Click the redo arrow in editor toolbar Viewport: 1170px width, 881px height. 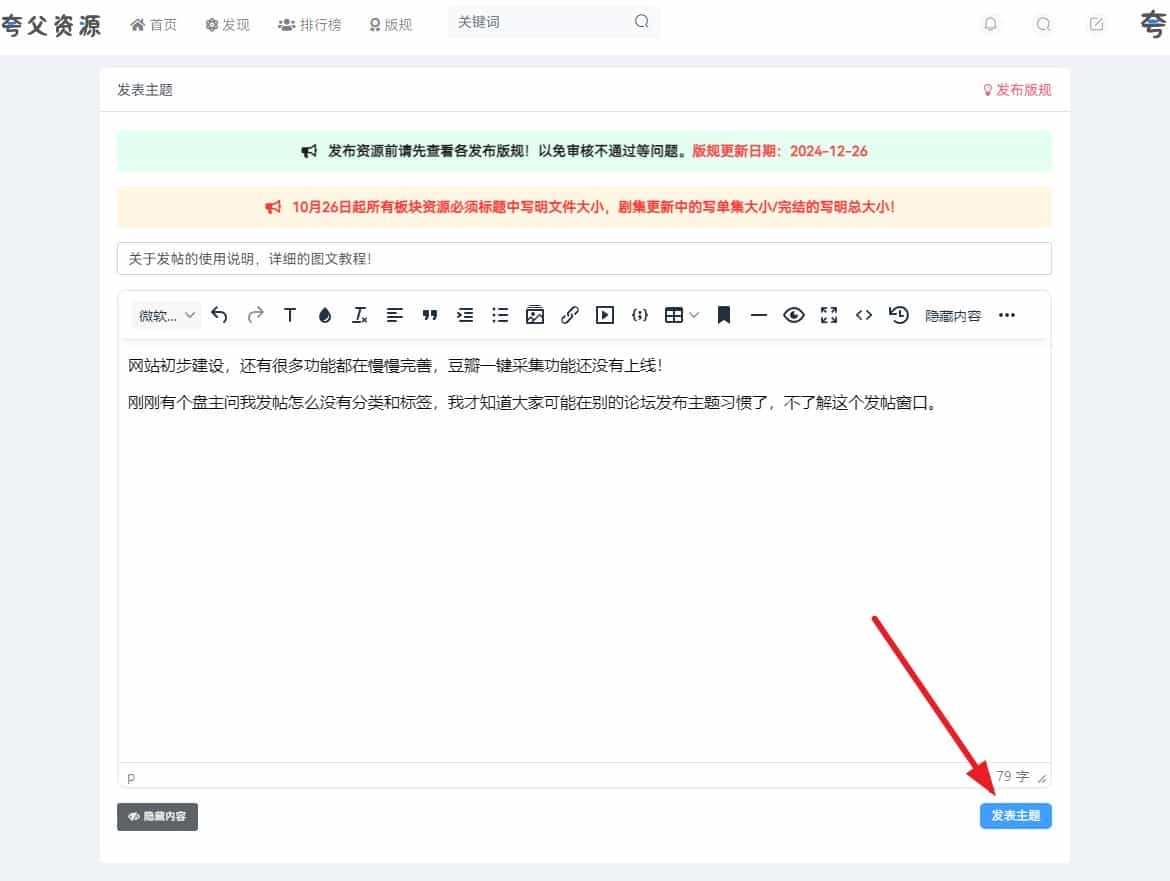[255, 315]
